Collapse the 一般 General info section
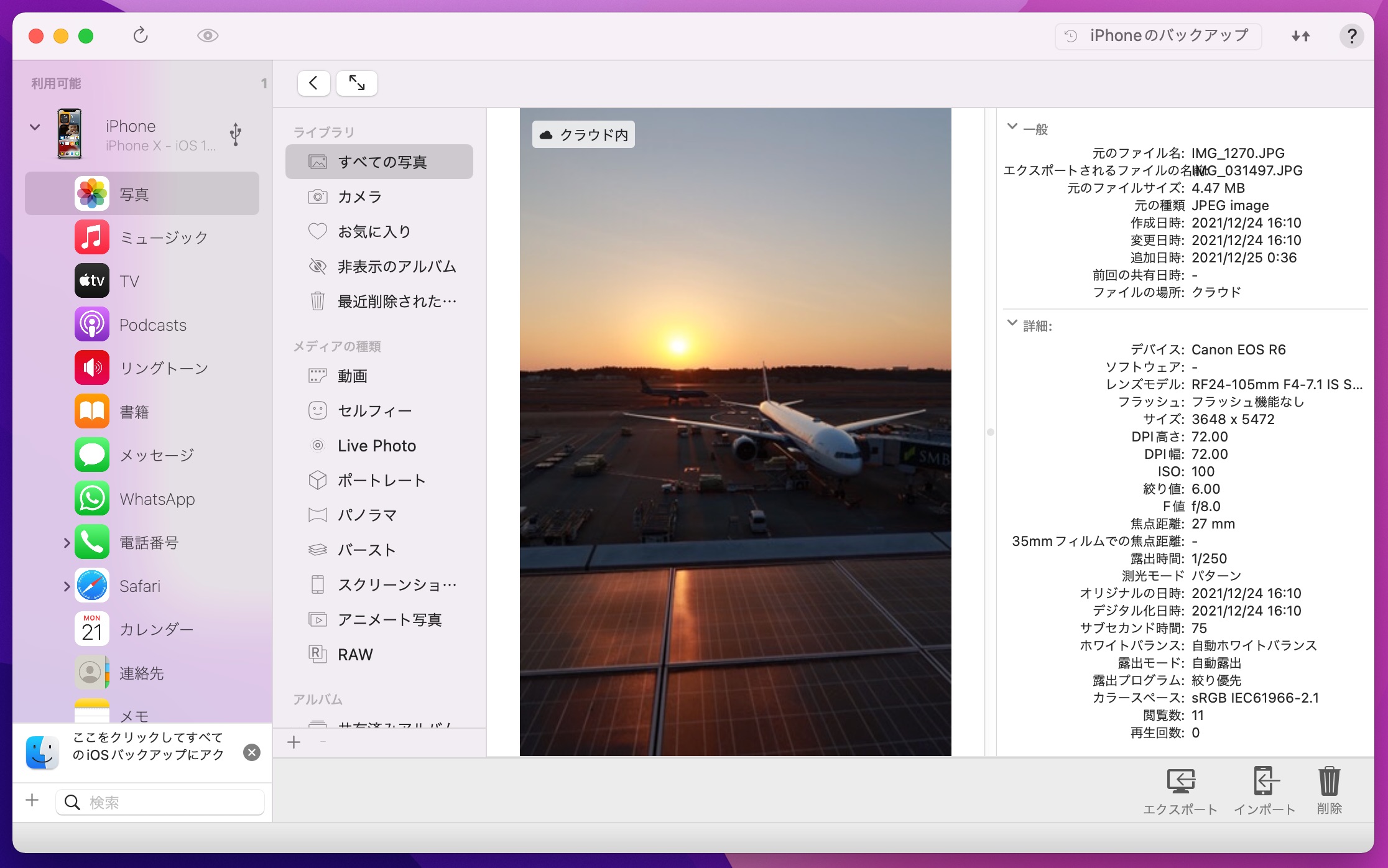The width and height of the screenshot is (1388, 868). [1012, 127]
